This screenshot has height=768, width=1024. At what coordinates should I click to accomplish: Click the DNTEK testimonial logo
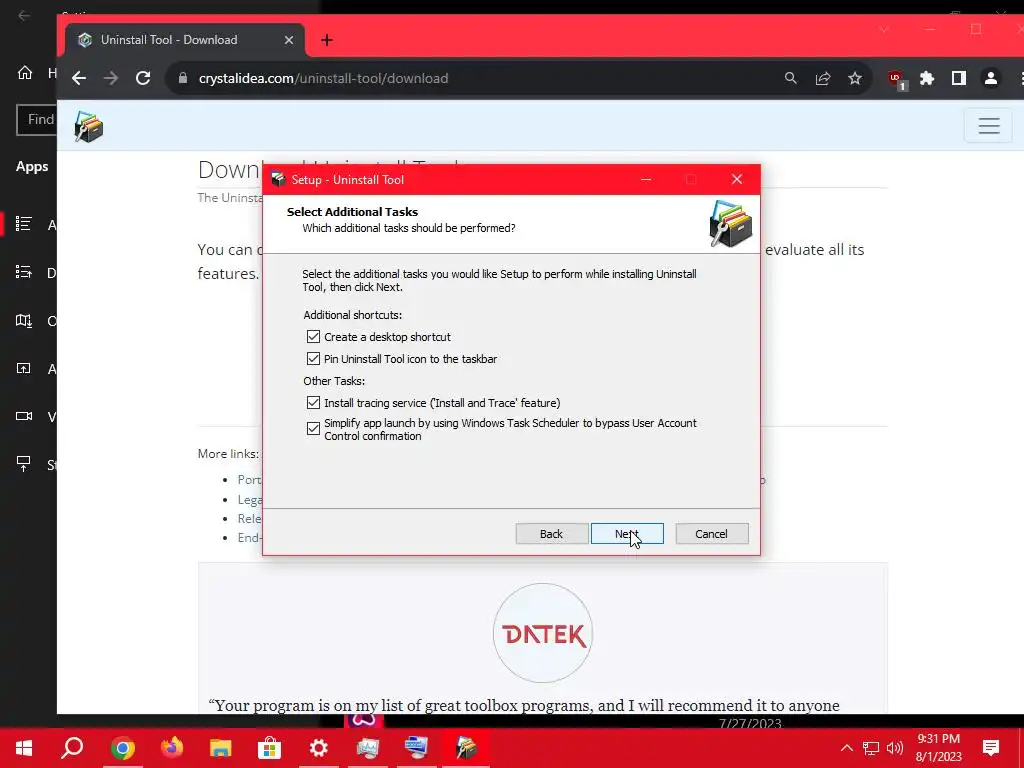click(543, 633)
